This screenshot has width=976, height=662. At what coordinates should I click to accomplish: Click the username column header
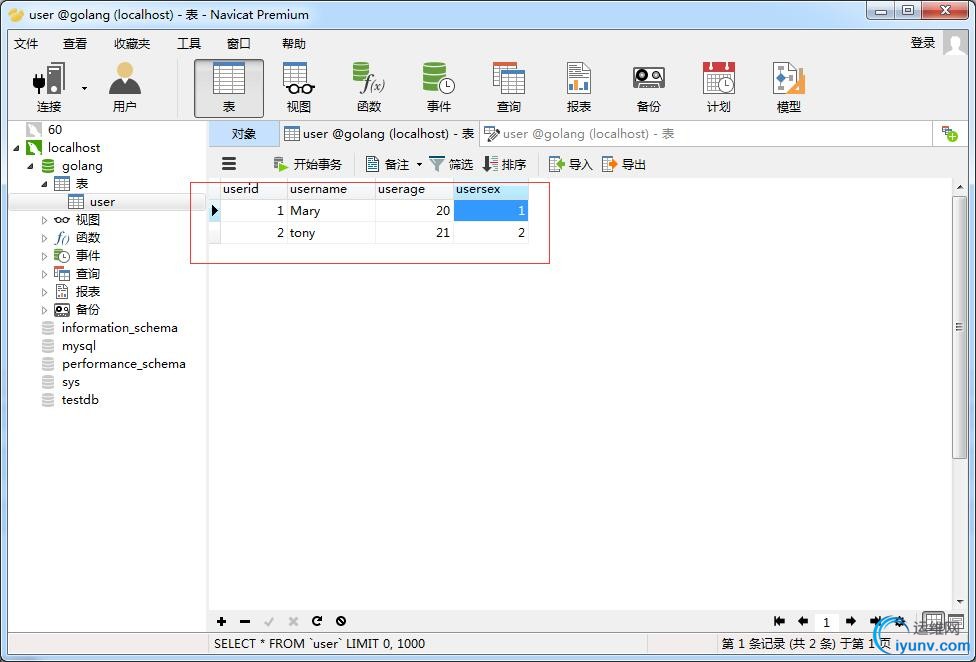pos(331,189)
